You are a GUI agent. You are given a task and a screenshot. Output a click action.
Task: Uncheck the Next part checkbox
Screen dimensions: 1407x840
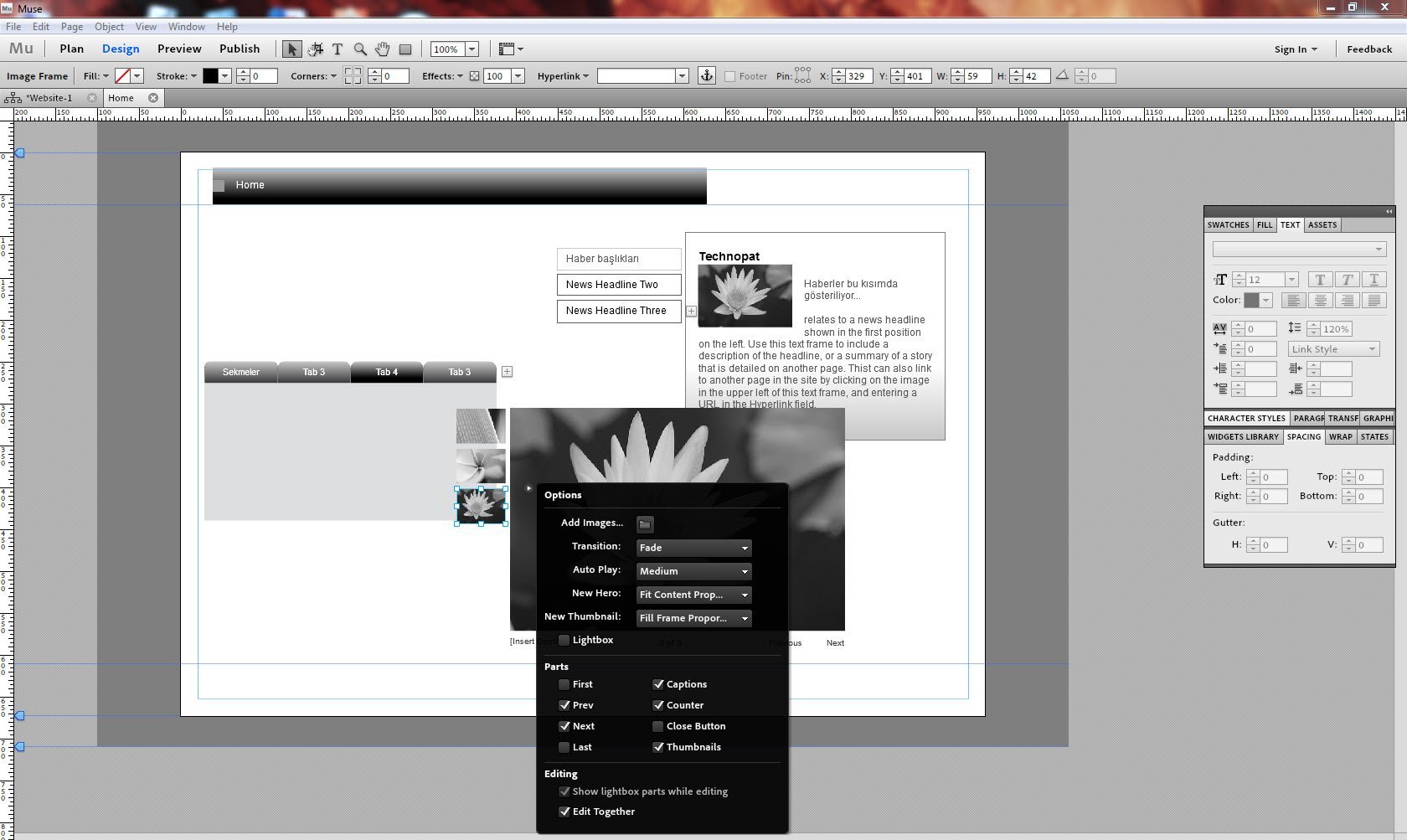pos(564,726)
